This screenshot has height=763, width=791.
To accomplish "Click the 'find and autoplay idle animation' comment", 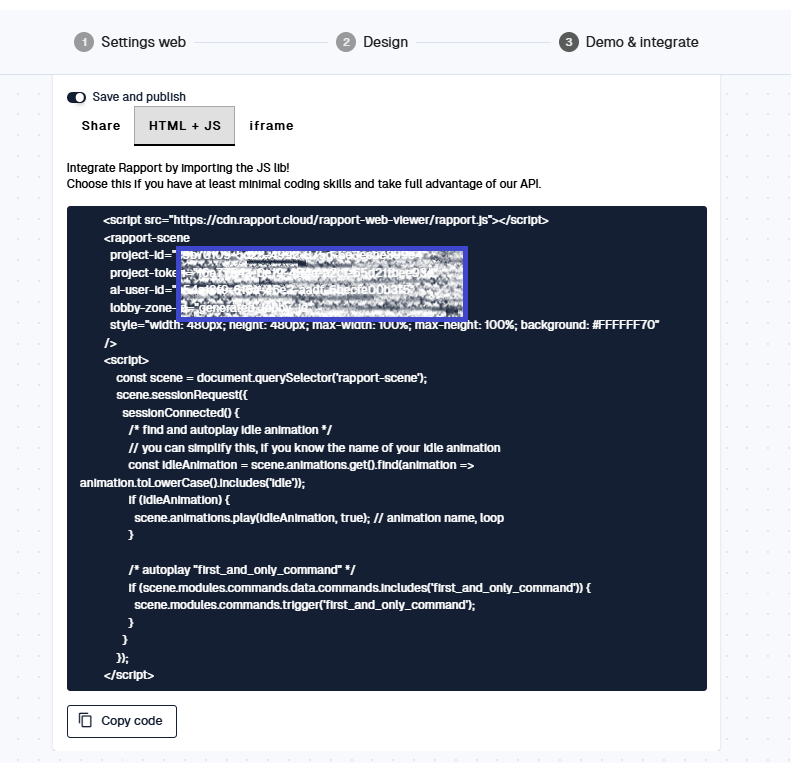I will pyautogui.click(x=230, y=430).
